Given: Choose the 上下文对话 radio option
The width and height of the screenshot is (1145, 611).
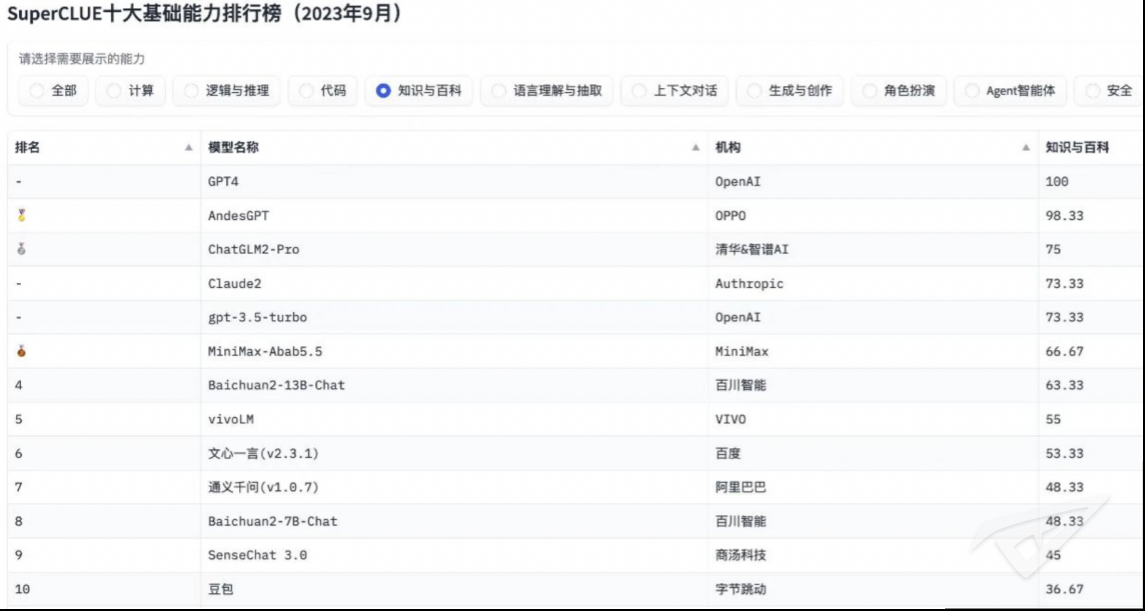Looking at the screenshot, I should 639,91.
